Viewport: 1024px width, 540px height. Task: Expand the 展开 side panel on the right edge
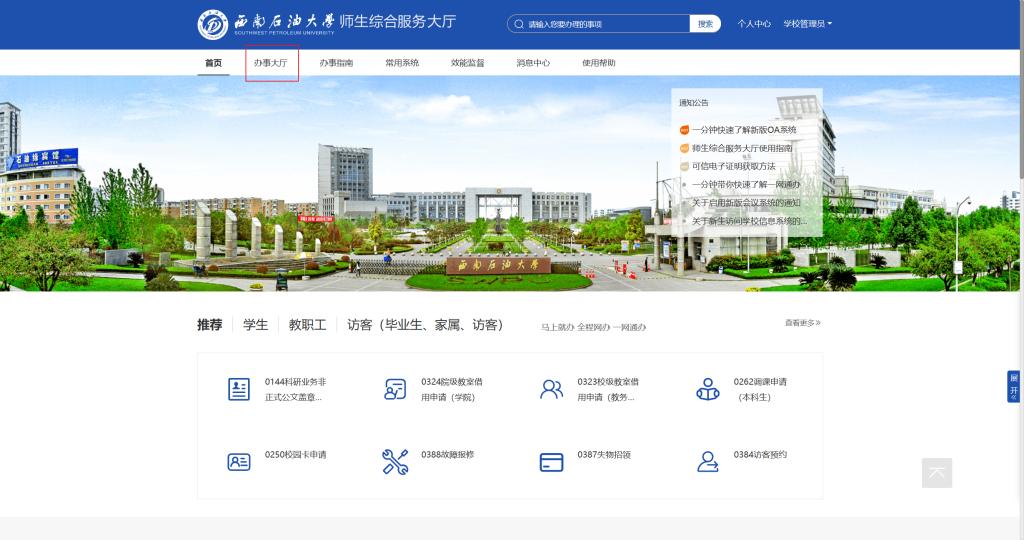point(1014,385)
